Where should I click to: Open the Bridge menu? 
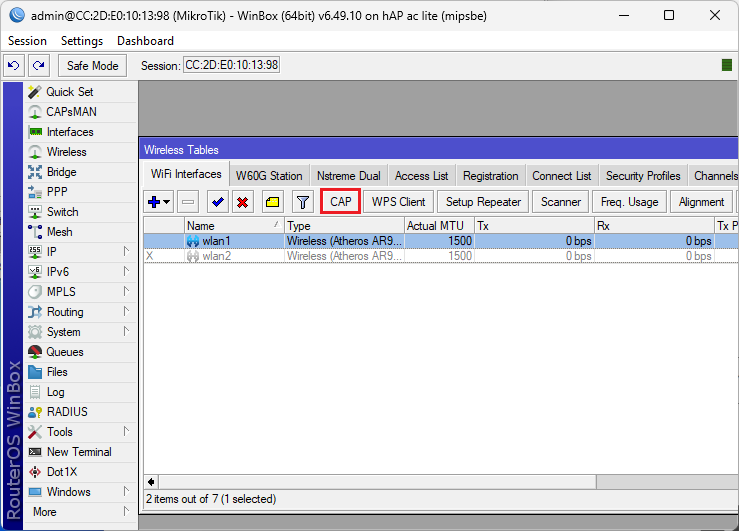click(x=80, y=172)
